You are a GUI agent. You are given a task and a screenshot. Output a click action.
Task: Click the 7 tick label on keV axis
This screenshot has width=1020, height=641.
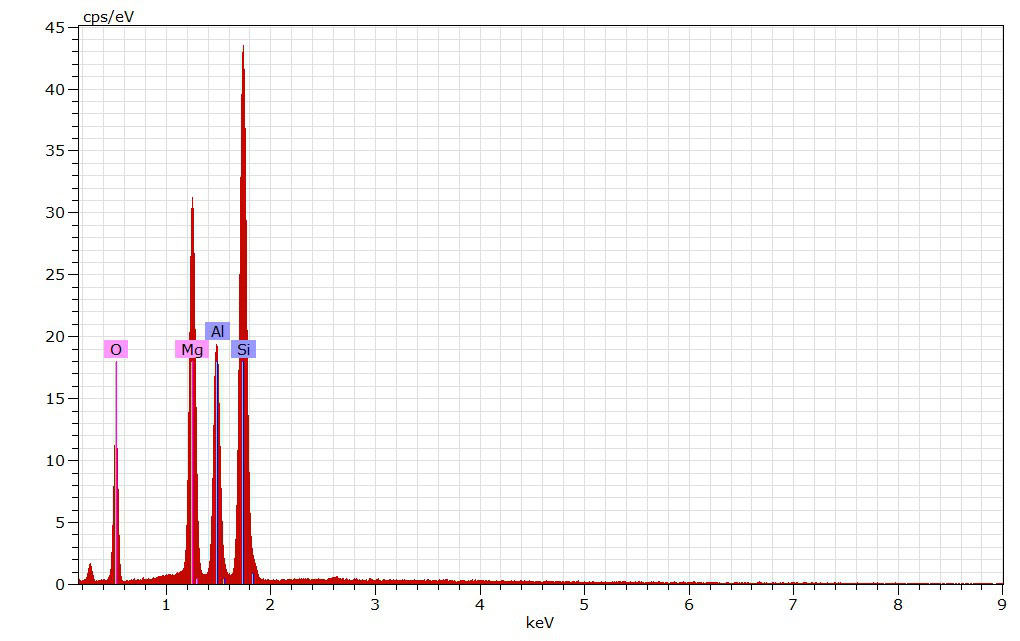coord(793,604)
